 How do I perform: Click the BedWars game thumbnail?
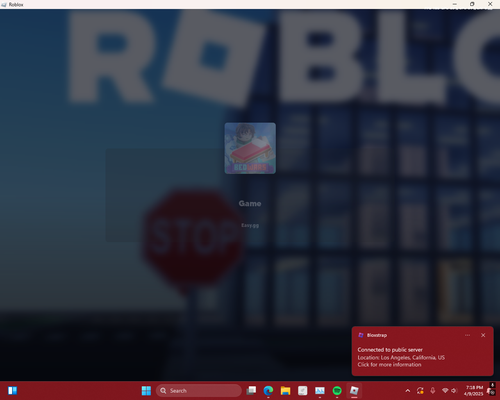[250, 148]
